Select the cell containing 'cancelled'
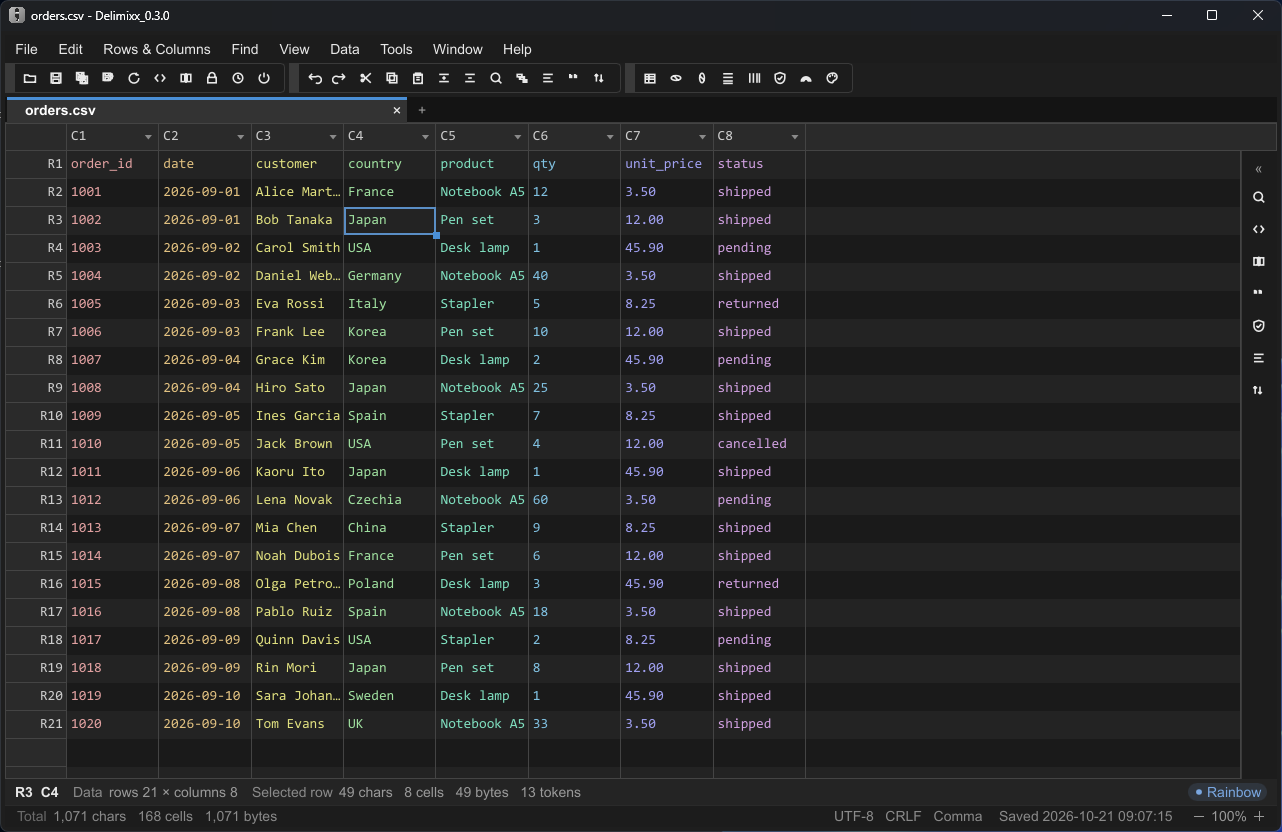This screenshot has width=1282, height=832. pyautogui.click(x=759, y=444)
